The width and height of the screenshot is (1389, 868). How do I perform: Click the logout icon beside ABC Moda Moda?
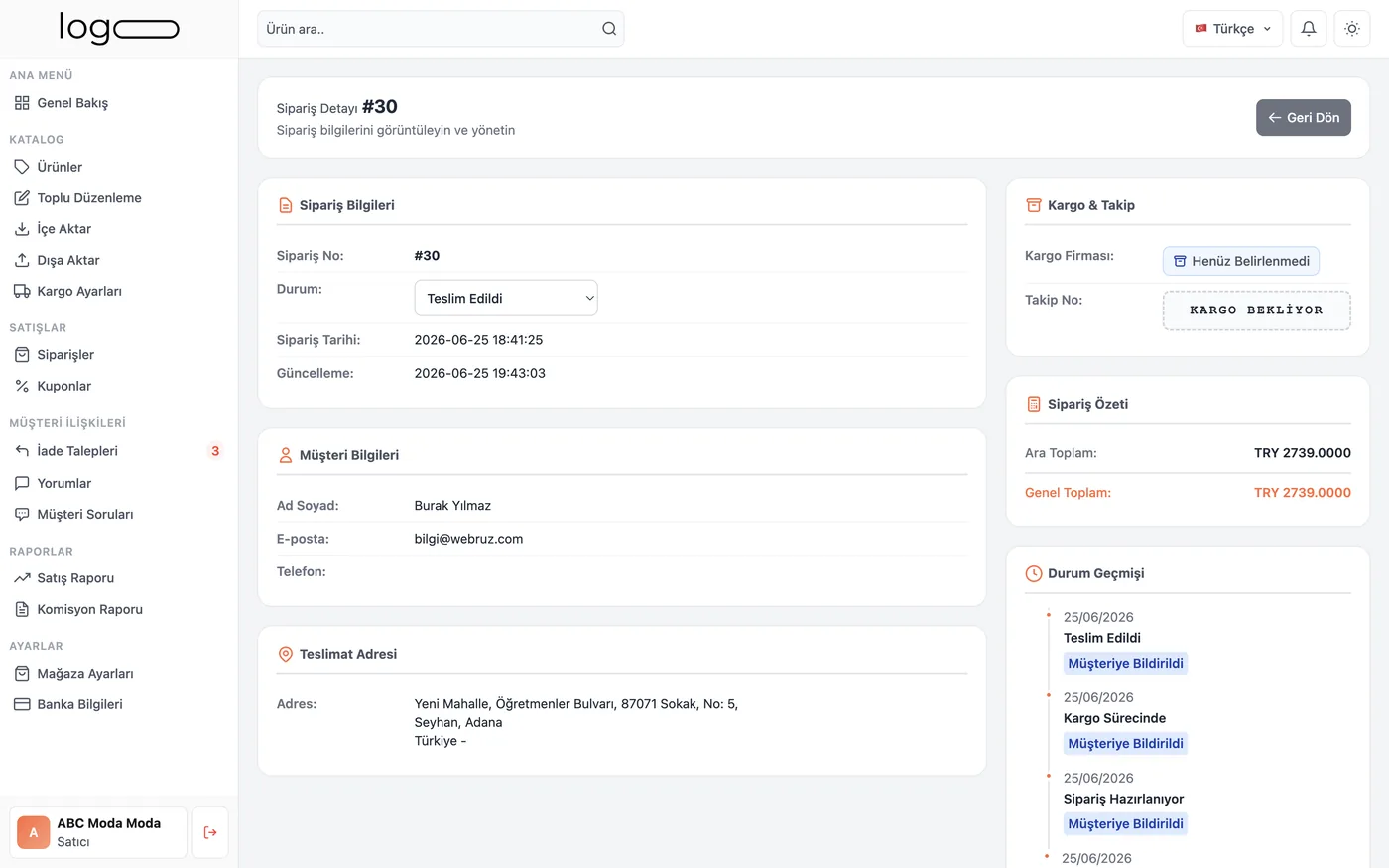[x=210, y=832]
